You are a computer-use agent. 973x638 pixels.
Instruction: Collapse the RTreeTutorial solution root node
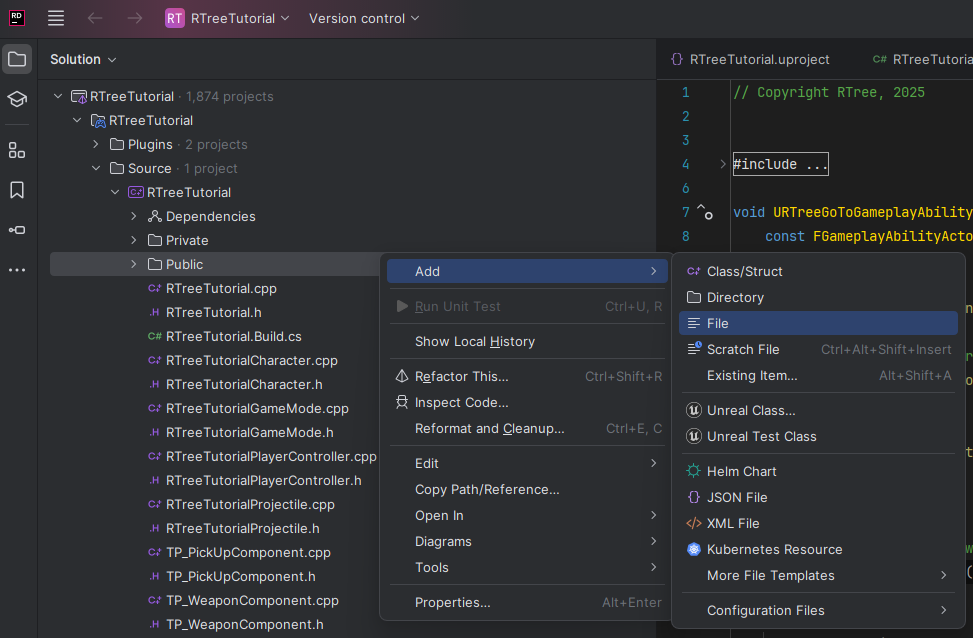click(58, 96)
